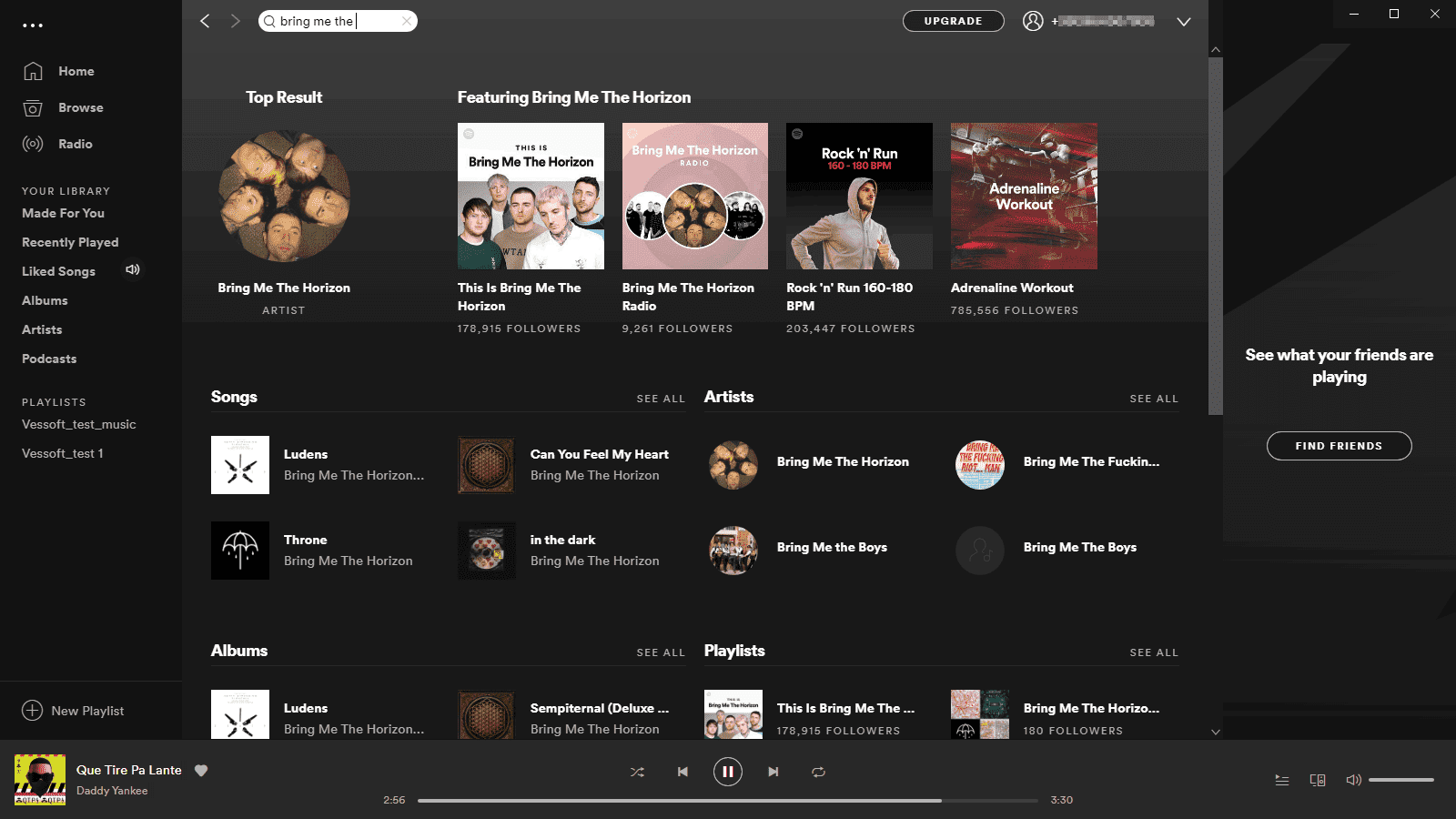Viewport: 1456px width, 819px height.
Task: Seek within the song progress bar
Action: point(728,801)
